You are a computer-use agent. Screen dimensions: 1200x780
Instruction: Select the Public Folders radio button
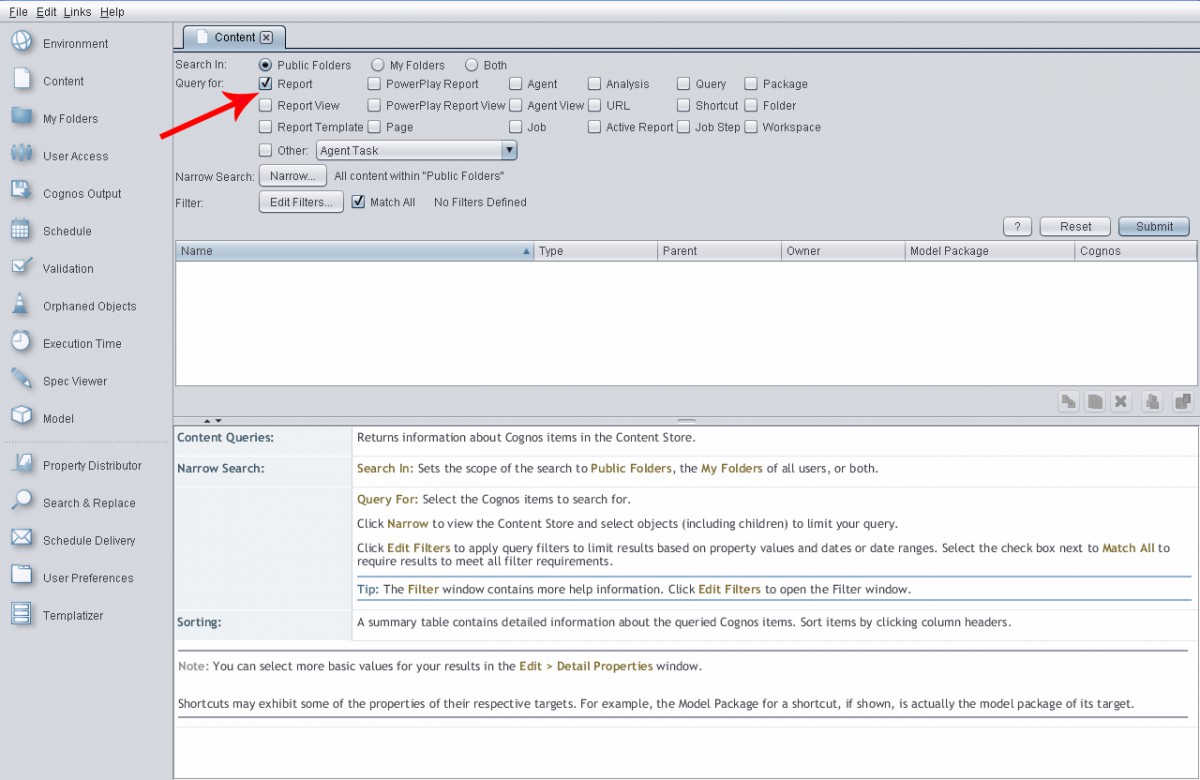click(265, 65)
